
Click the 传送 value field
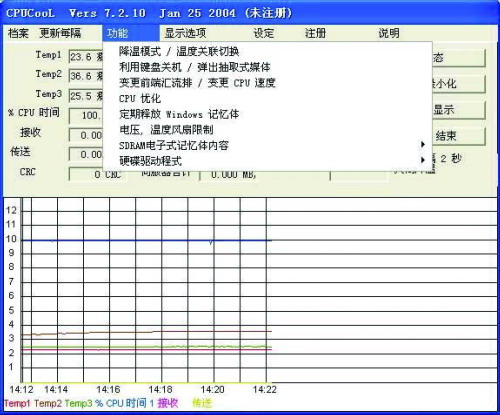(86, 155)
